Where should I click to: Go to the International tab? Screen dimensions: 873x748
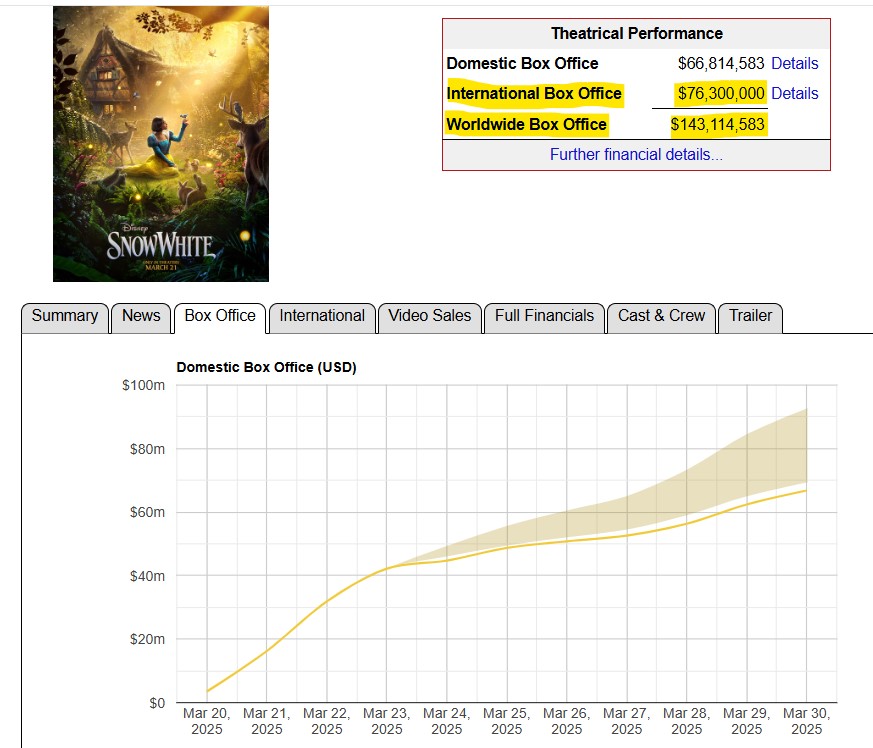322,316
